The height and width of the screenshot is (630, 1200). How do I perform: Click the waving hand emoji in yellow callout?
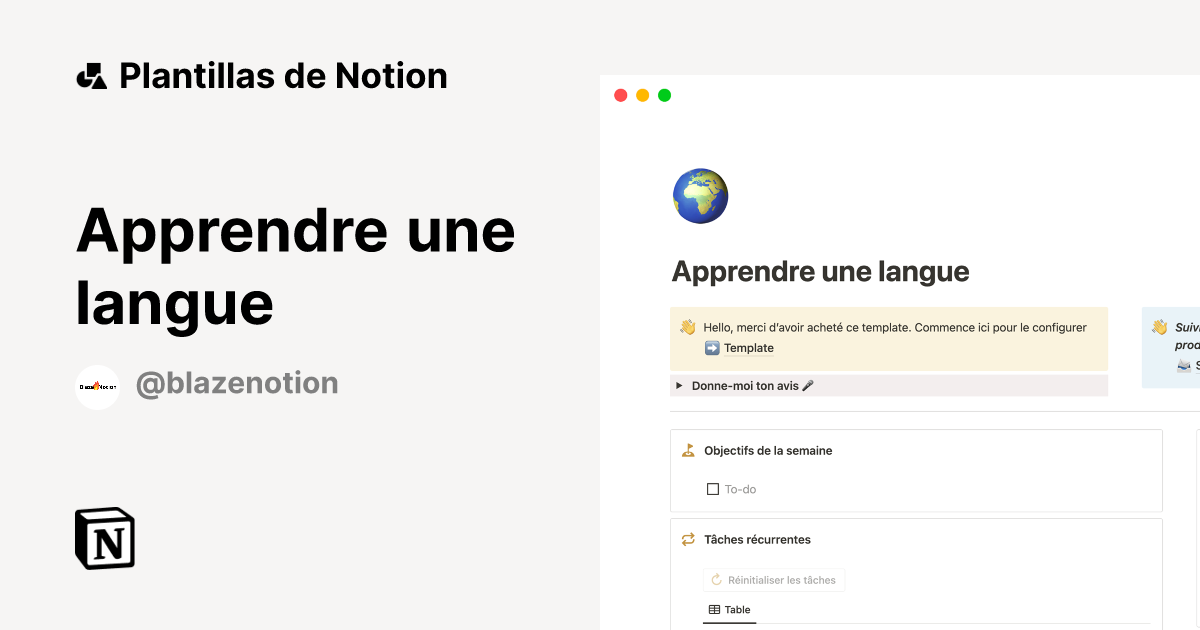tap(686, 327)
